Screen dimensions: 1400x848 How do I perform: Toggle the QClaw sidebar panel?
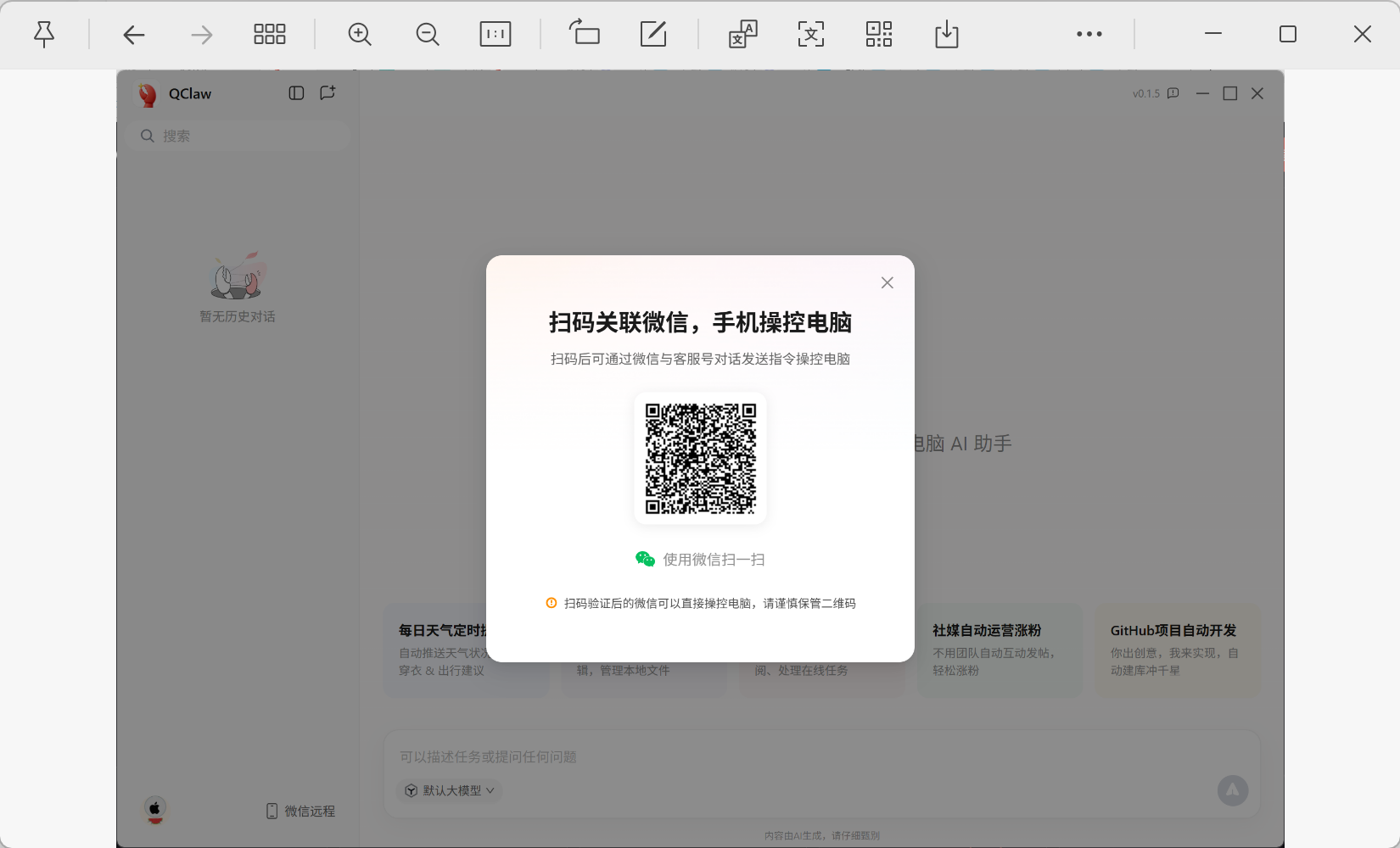(x=296, y=93)
